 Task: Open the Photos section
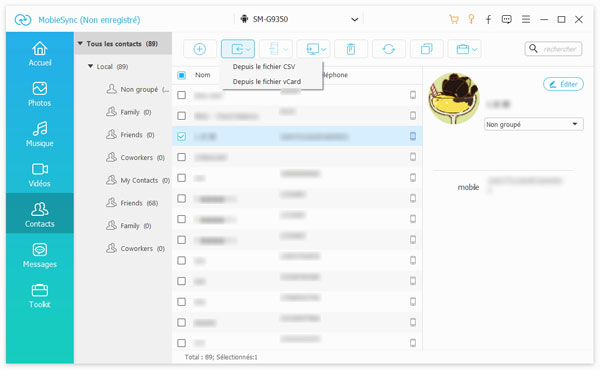click(x=40, y=94)
